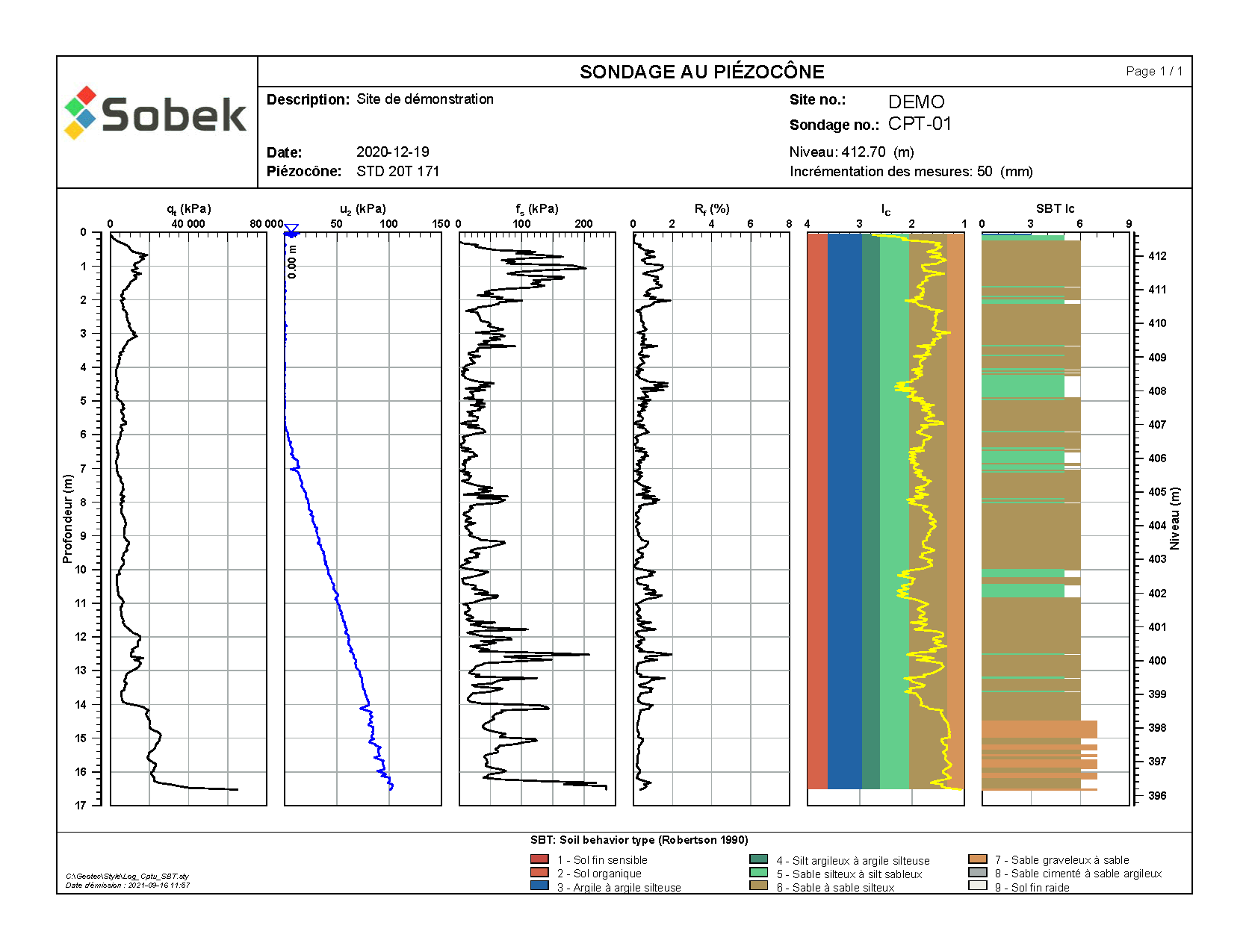Select legend swatch 2 Sol organique
Screen dimensions: 1249x952
(539, 873)
